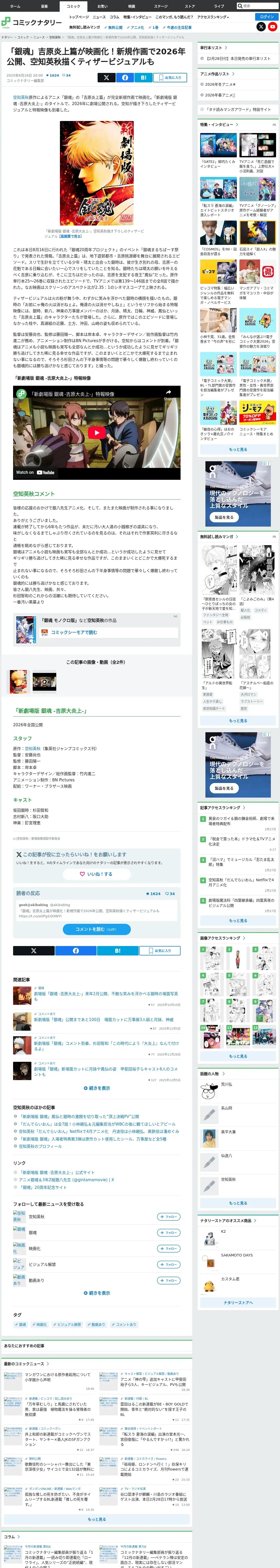Open 荒川弘 avatar in 話題の人物
Image resolution: width=280 pixels, height=1568 pixels.
(x=209, y=1091)
